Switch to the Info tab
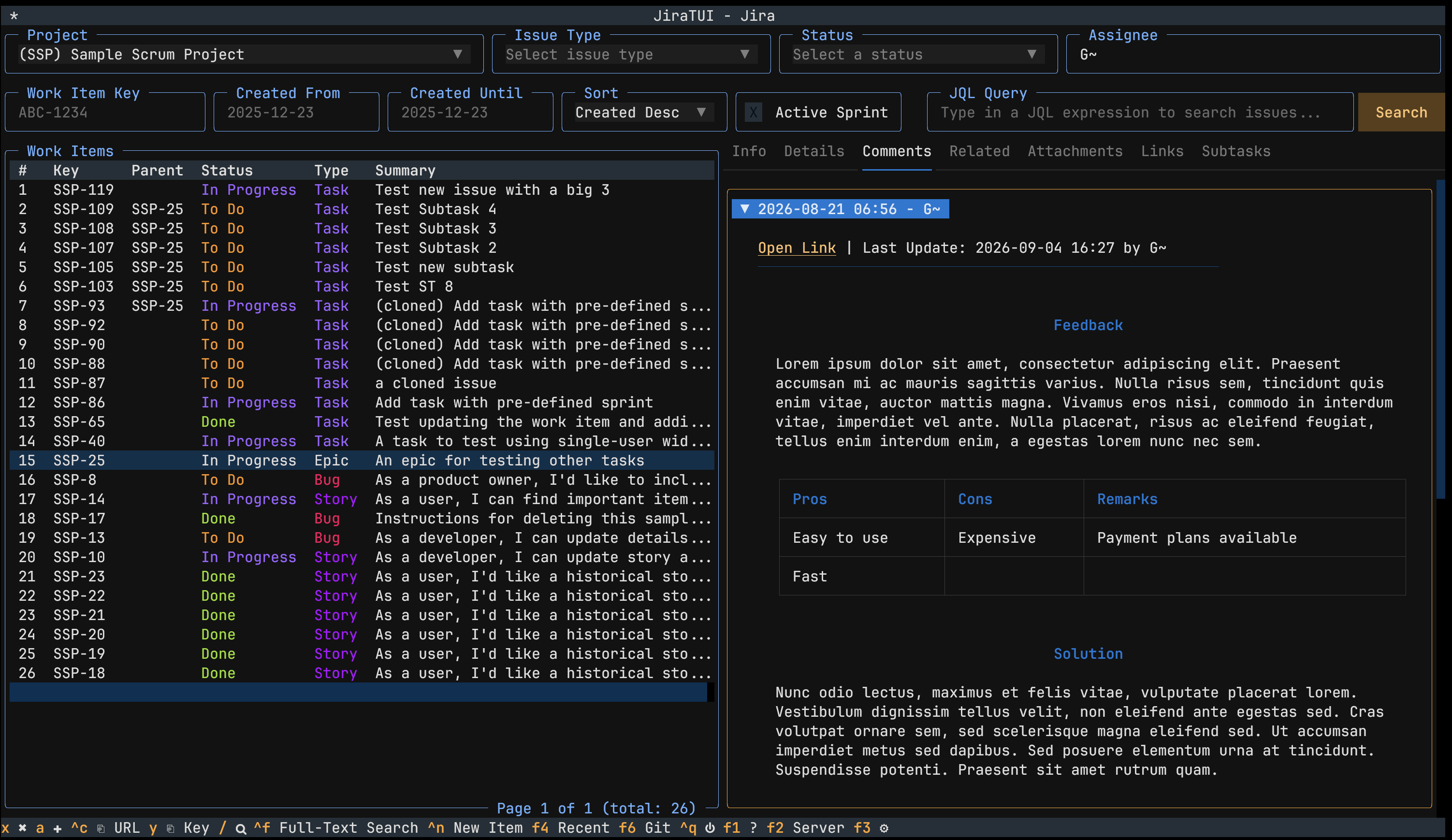The height and width of the screenshot is (840, 1452). [x=748, y=152]
